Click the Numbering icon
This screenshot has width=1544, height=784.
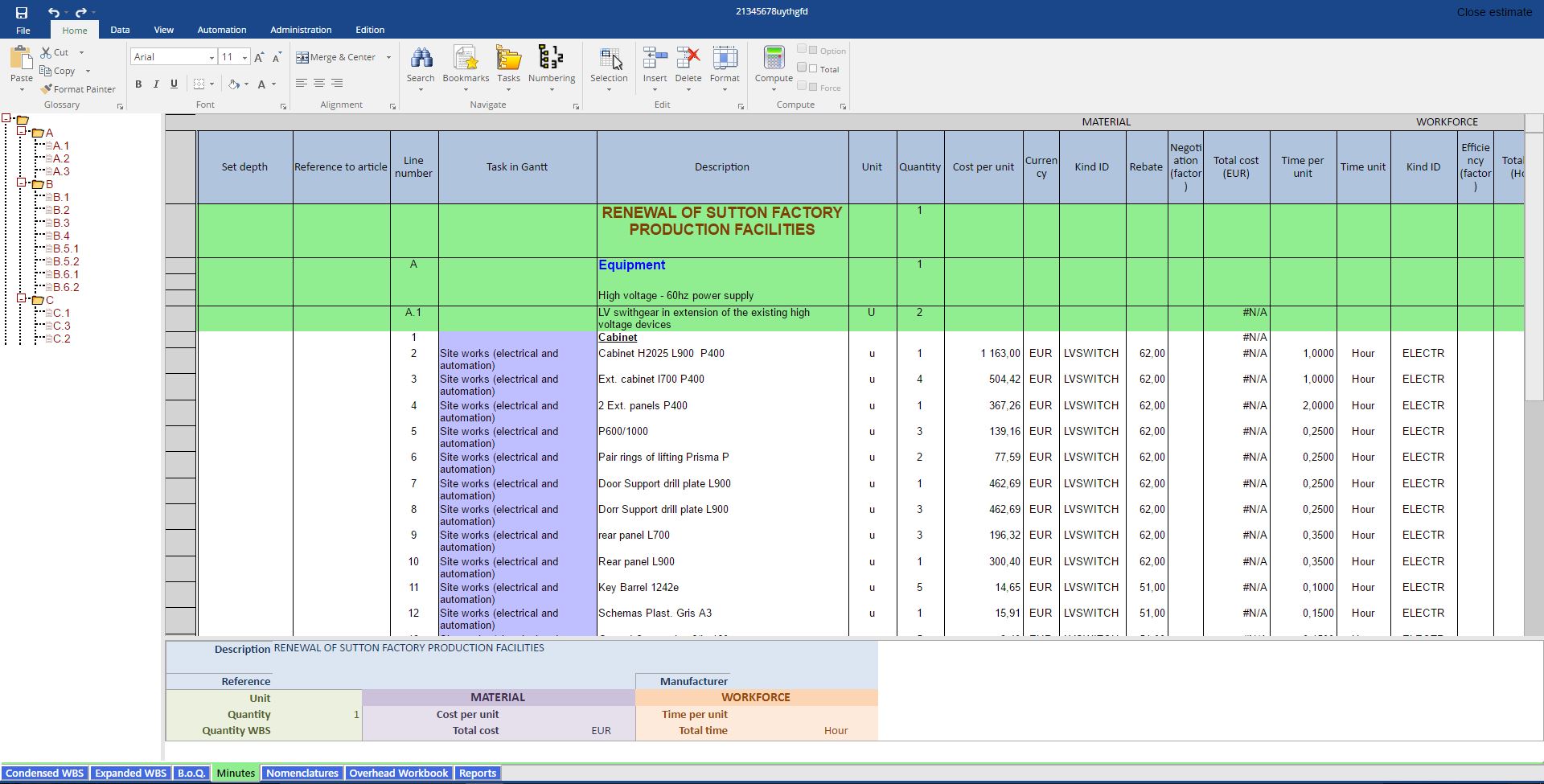pyautogui.click(x=551, y=59)
